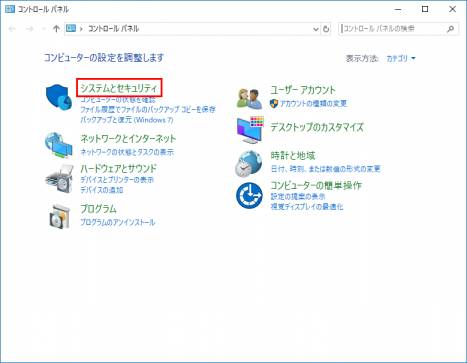Open バックアップと復元 (Windows 7) link

127,120
